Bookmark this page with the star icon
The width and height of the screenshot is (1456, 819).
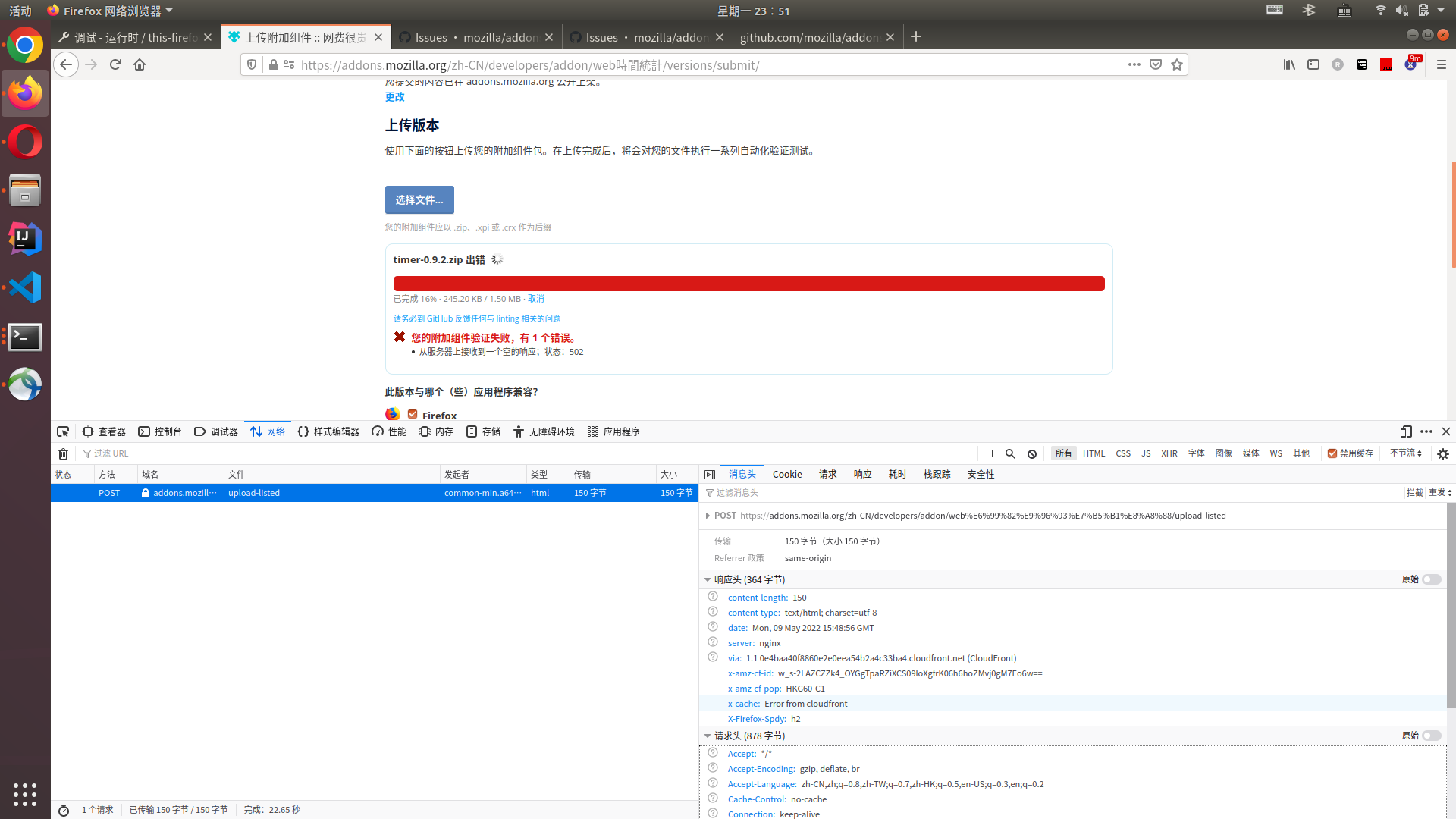coord(1177,64)
